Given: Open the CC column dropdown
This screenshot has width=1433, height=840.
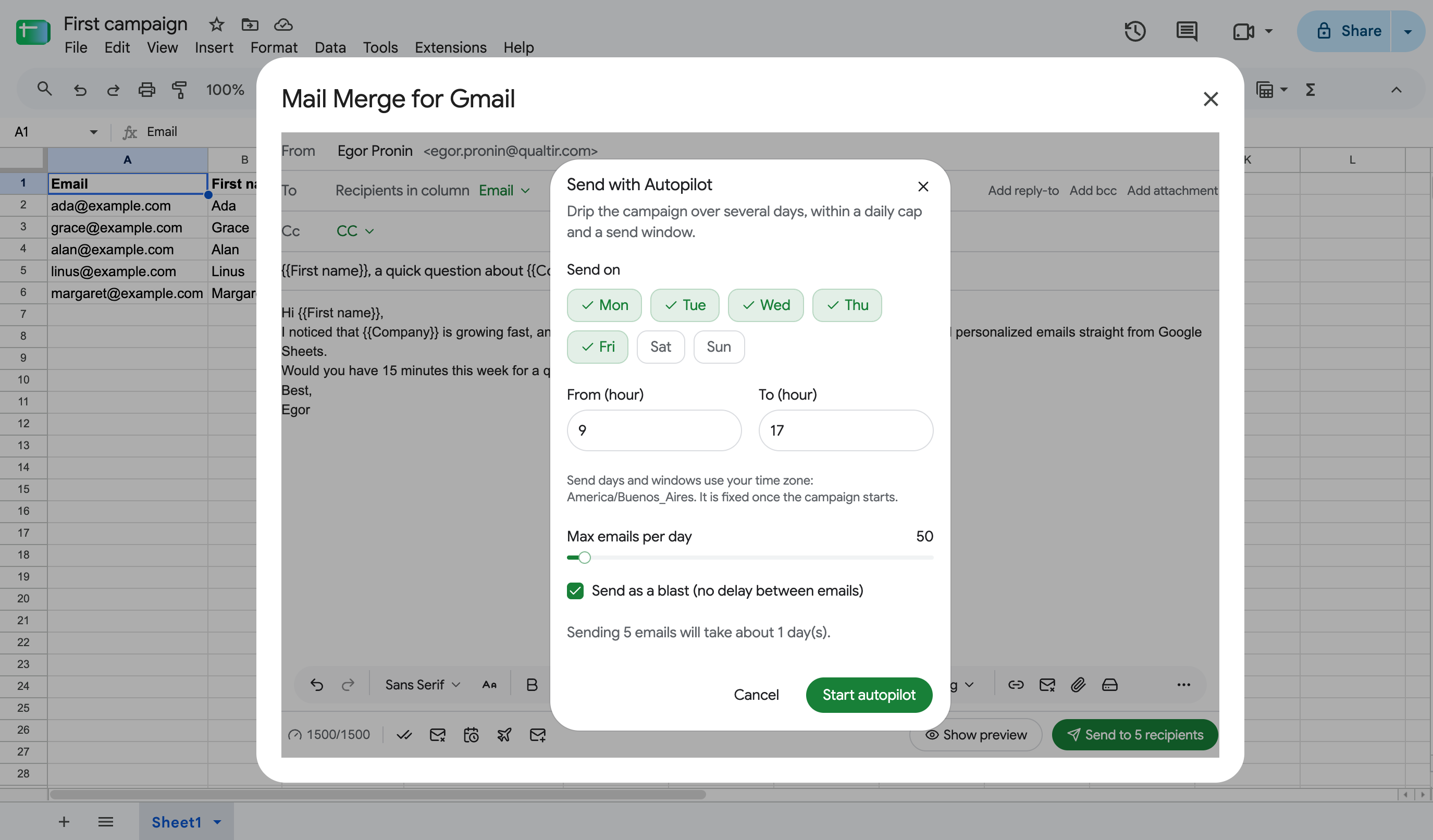Looking at the screenshot, I should point(355,231).
